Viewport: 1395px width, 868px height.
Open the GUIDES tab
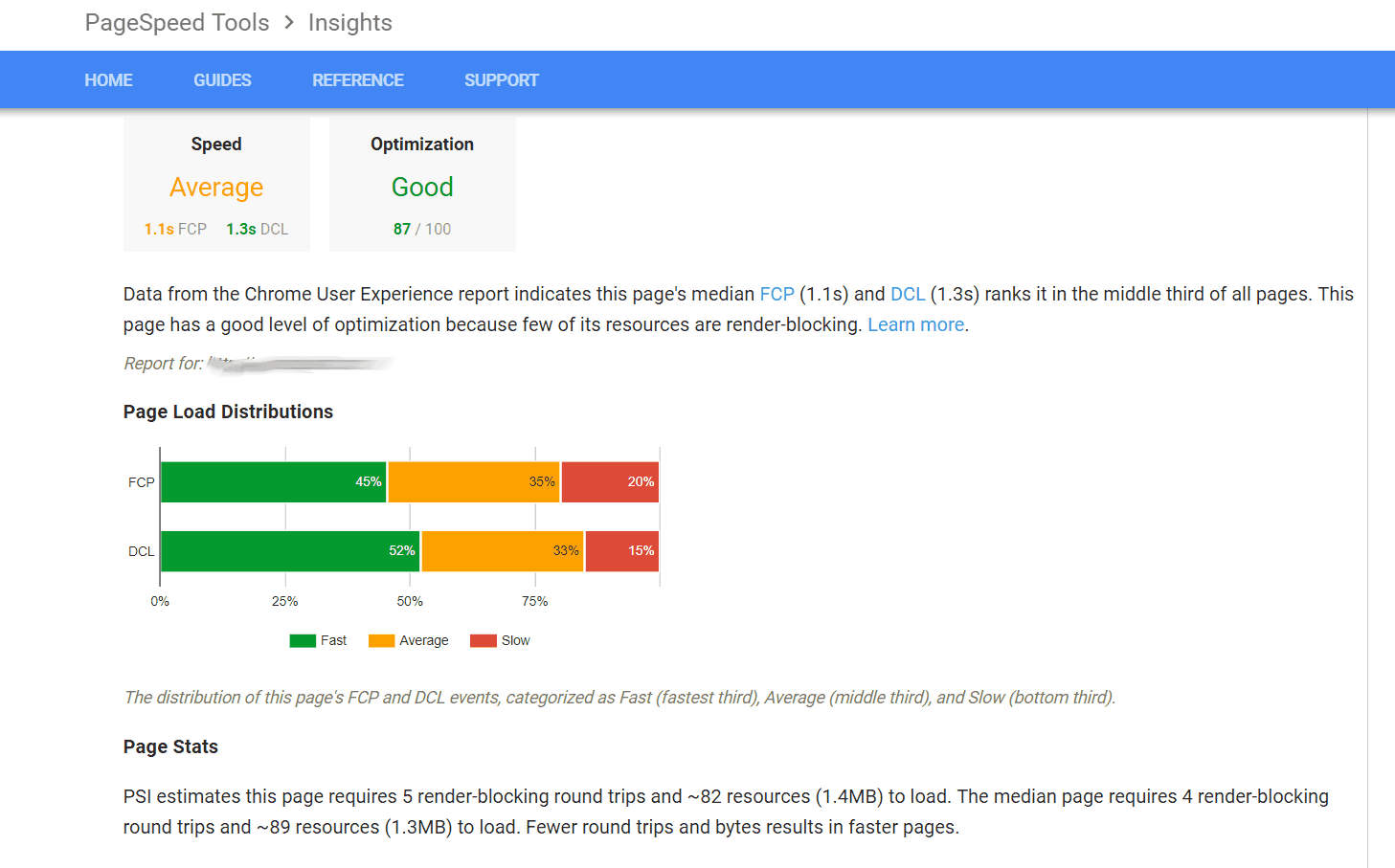click(x=222, y=80)
